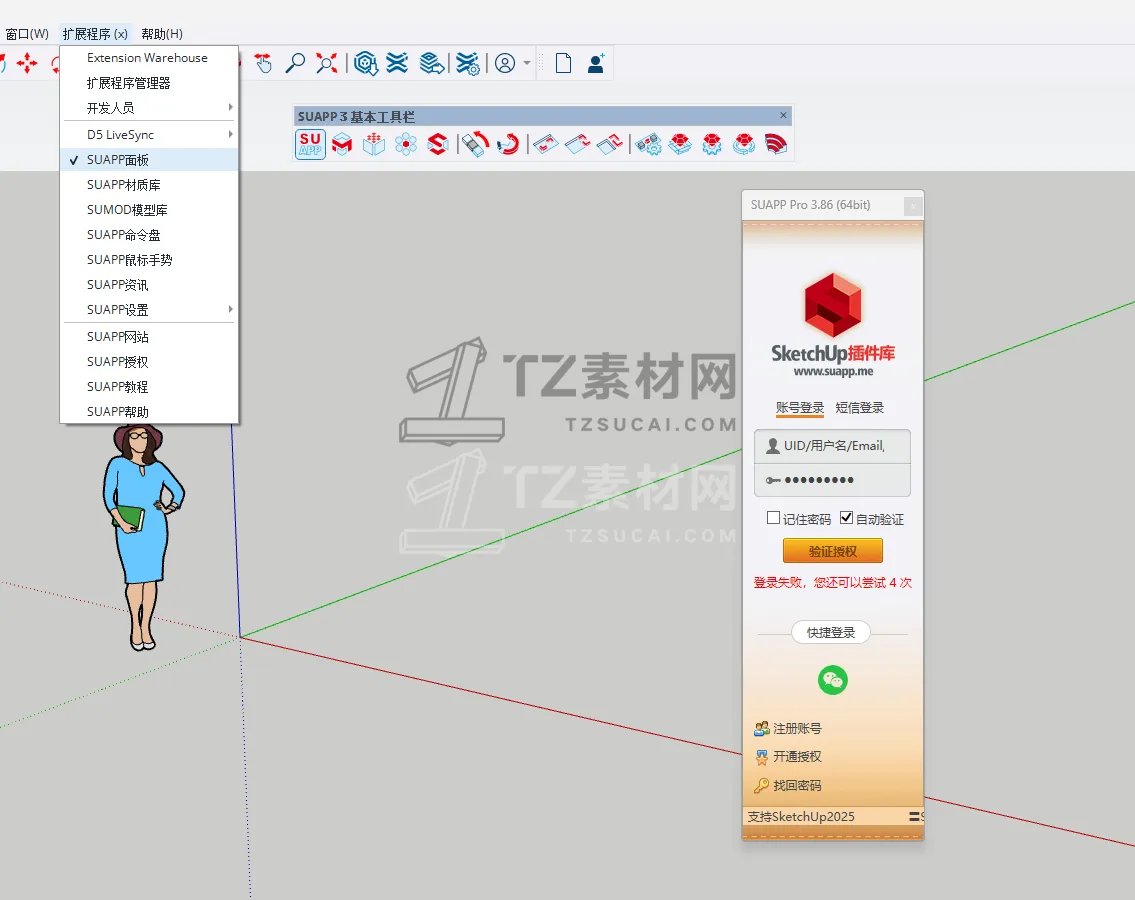Click the red curved-arrow pointer icon
The image size is (1135, 900).
[x=508, y=144]
